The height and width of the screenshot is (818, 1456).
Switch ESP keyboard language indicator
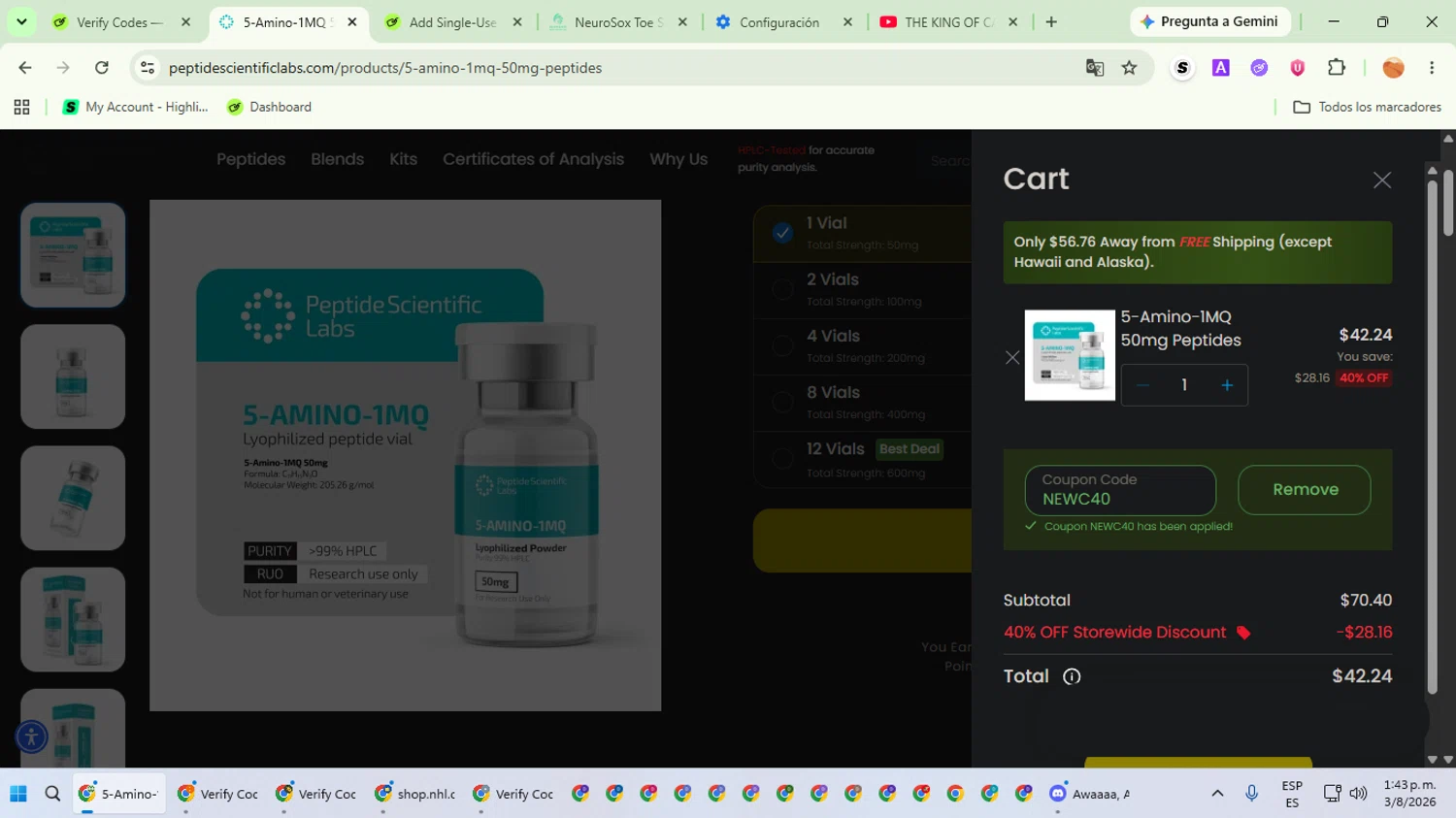(1292, 794)
